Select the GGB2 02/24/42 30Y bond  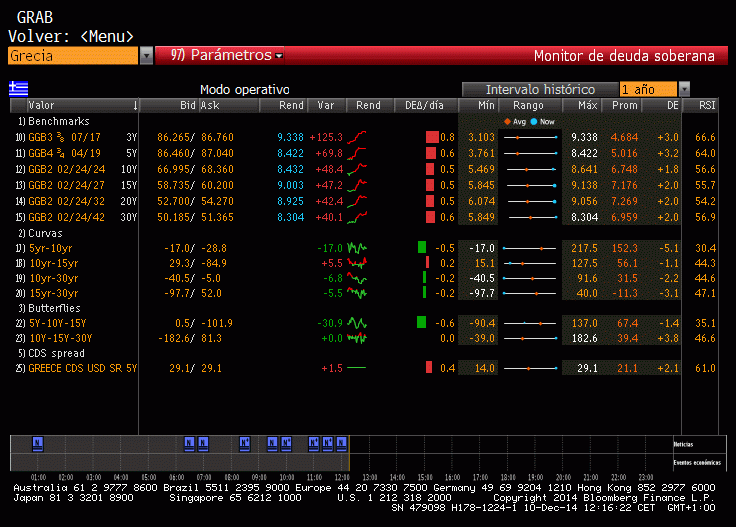76,217
